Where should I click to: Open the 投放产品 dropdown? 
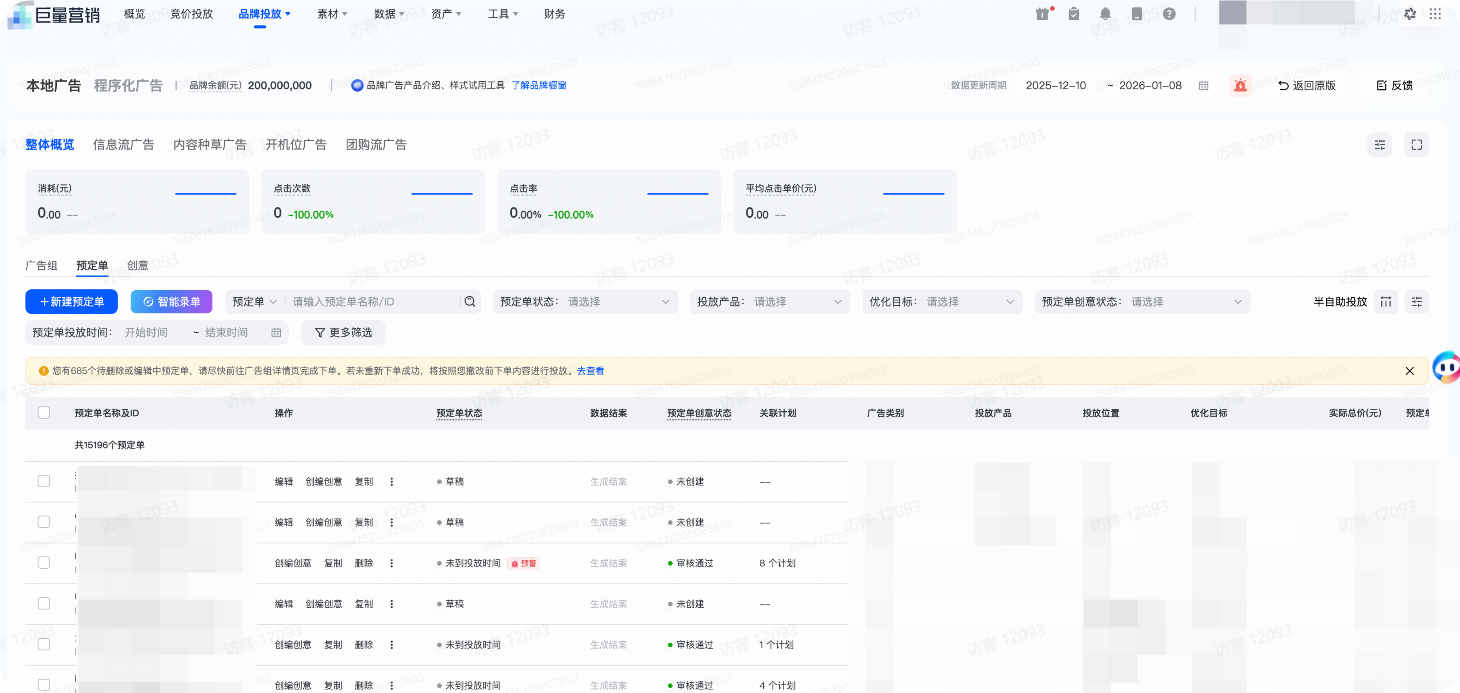pos(770,301)
